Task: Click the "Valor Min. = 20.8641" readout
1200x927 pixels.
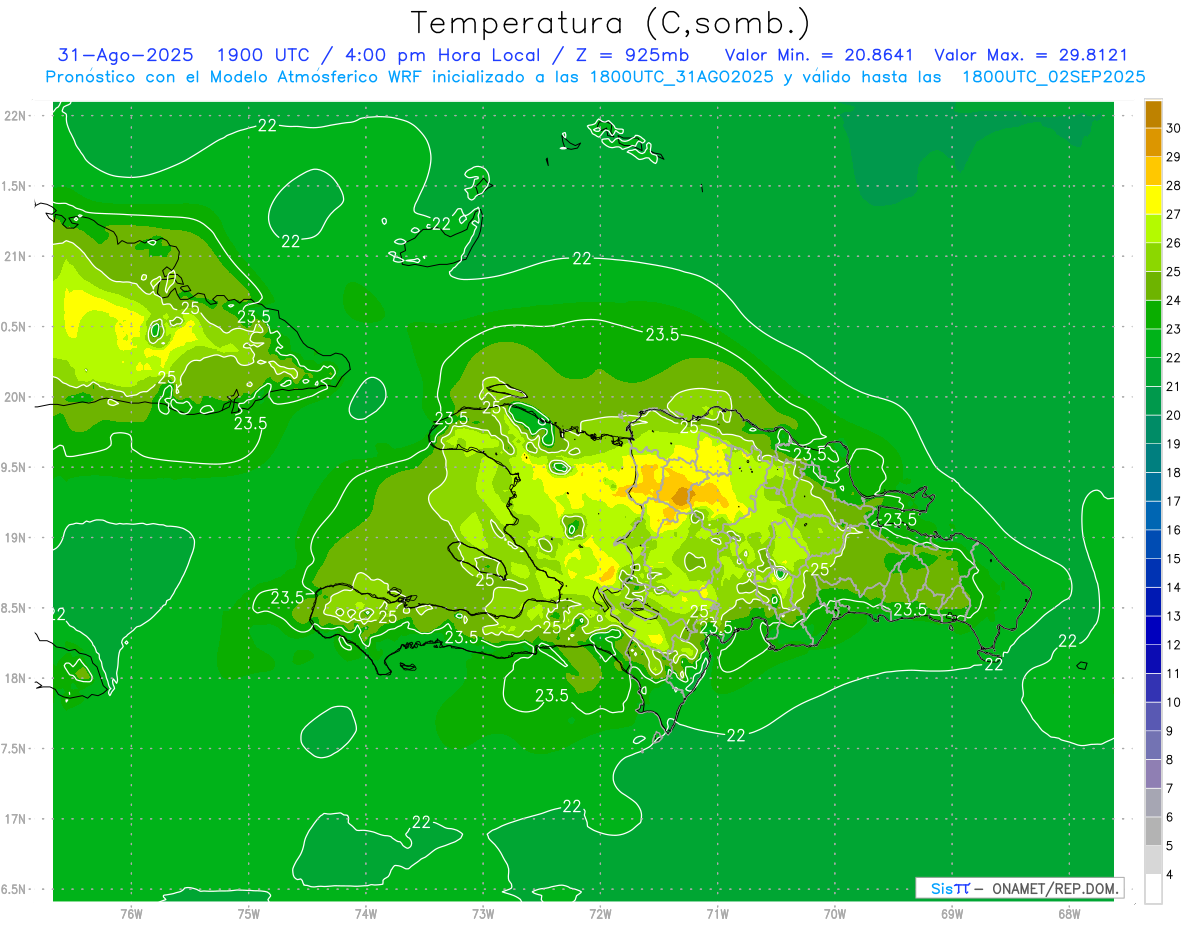Action: pos(819,55)
